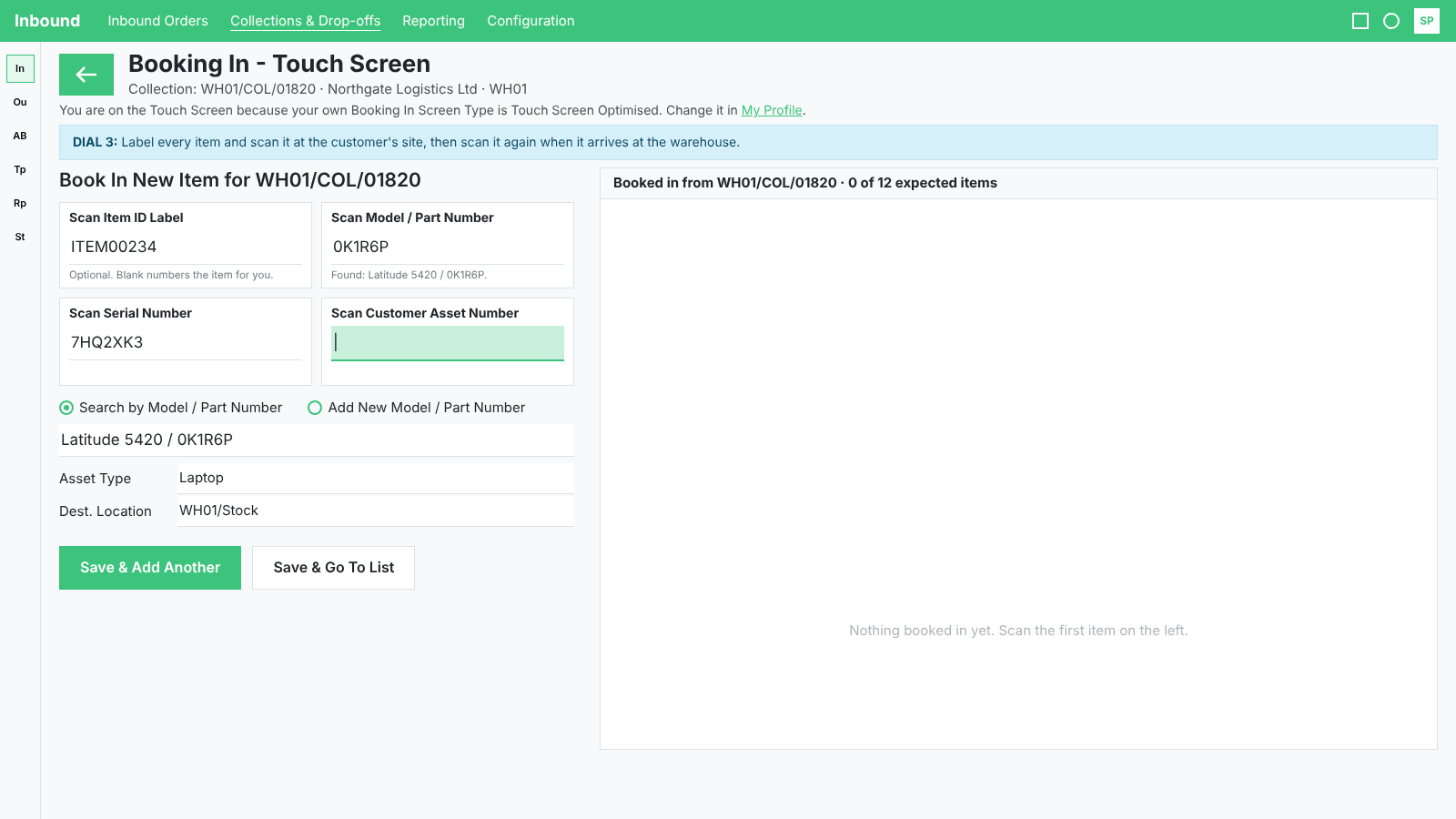Open the 'Ou' sidebar module
Viewport: 1456px width, 819px height.
click(20, 102)
